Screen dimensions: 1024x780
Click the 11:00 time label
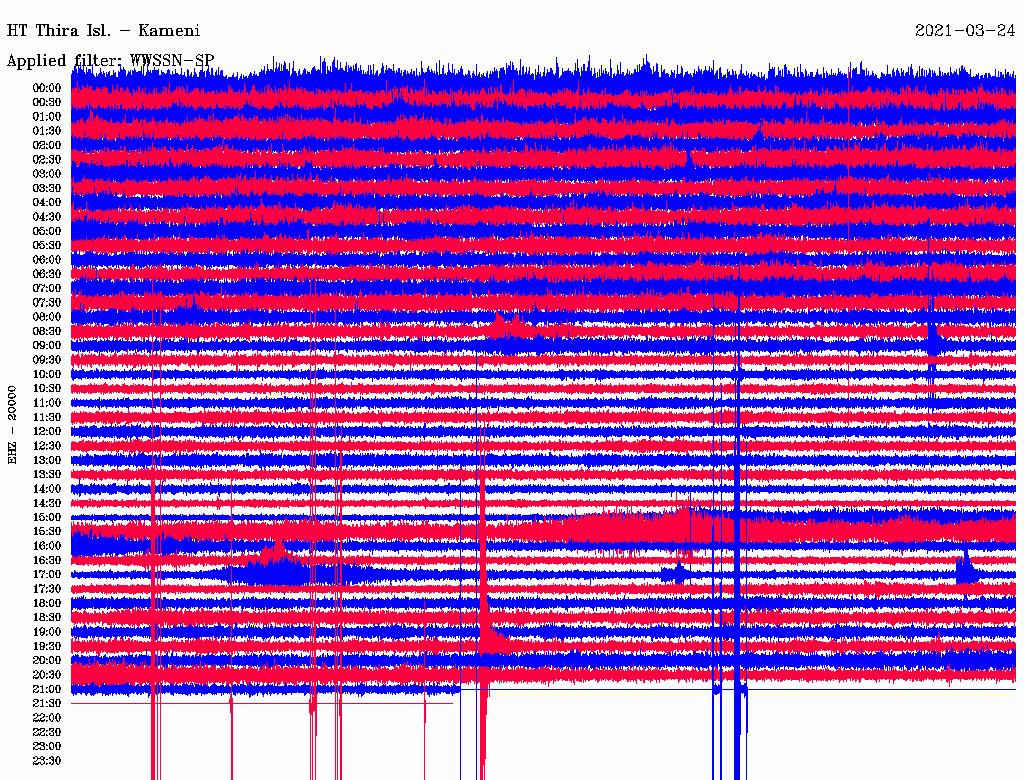tap(47, 403)
